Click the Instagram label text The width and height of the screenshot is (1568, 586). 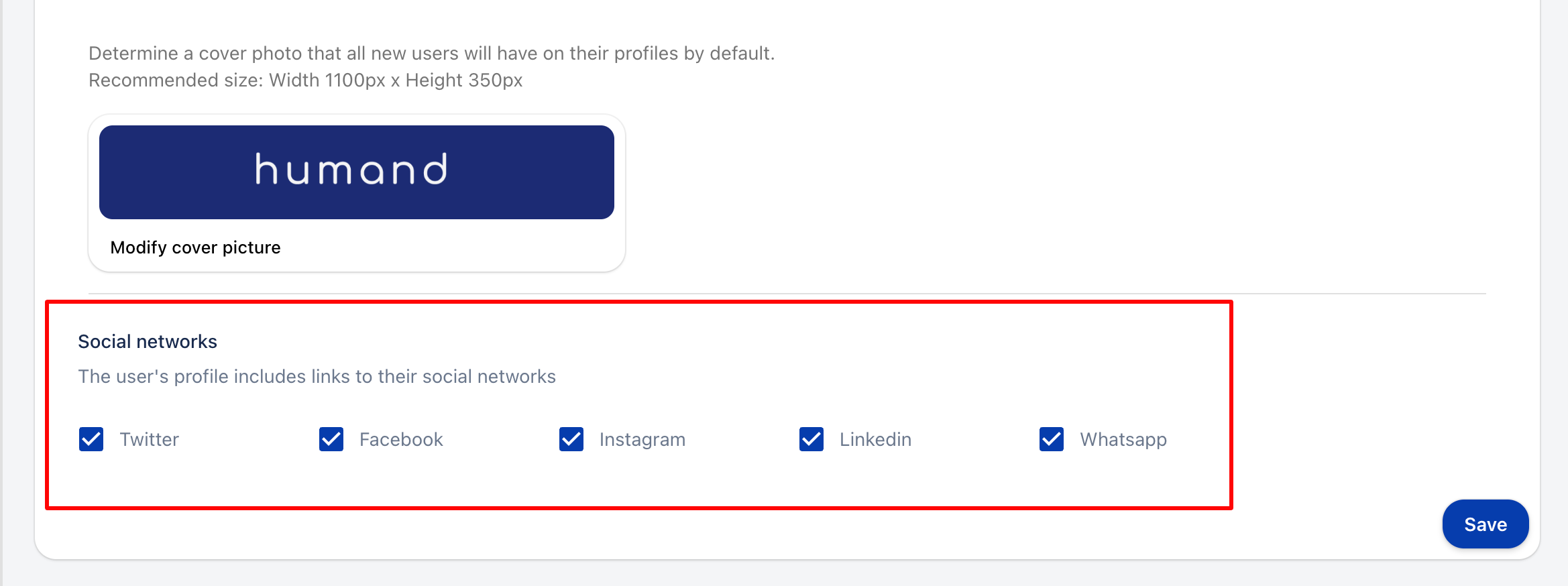point(642,439)
